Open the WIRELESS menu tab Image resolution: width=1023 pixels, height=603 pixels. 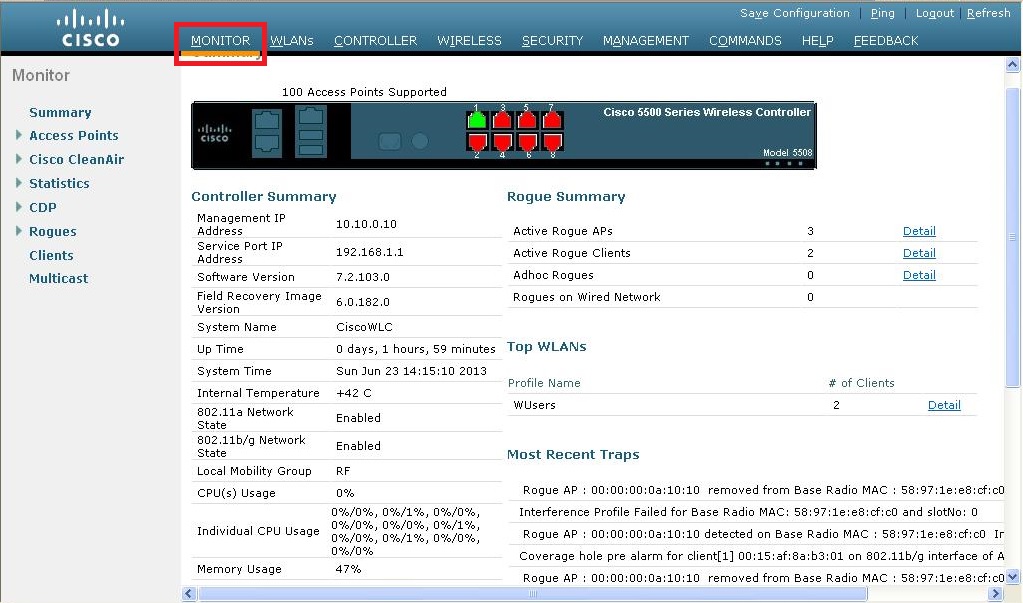[469, 40]
